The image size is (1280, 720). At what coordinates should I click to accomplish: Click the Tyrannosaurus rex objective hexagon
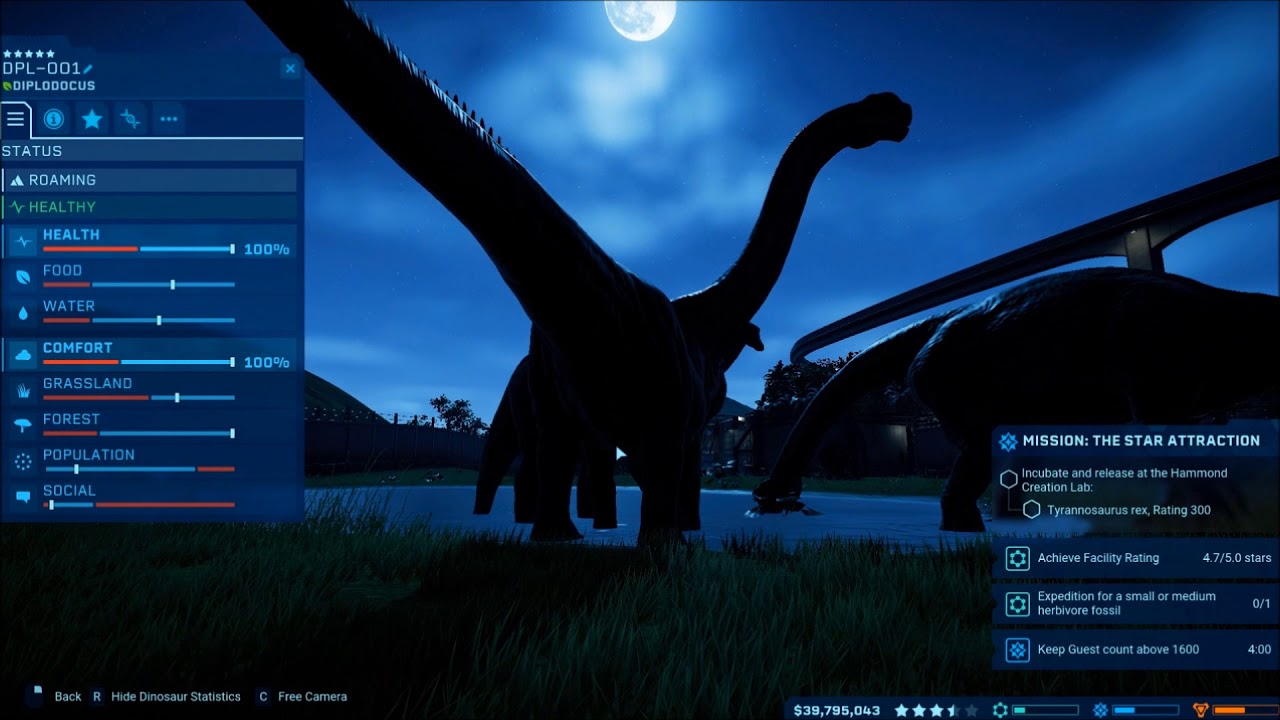click(1031, 510)
